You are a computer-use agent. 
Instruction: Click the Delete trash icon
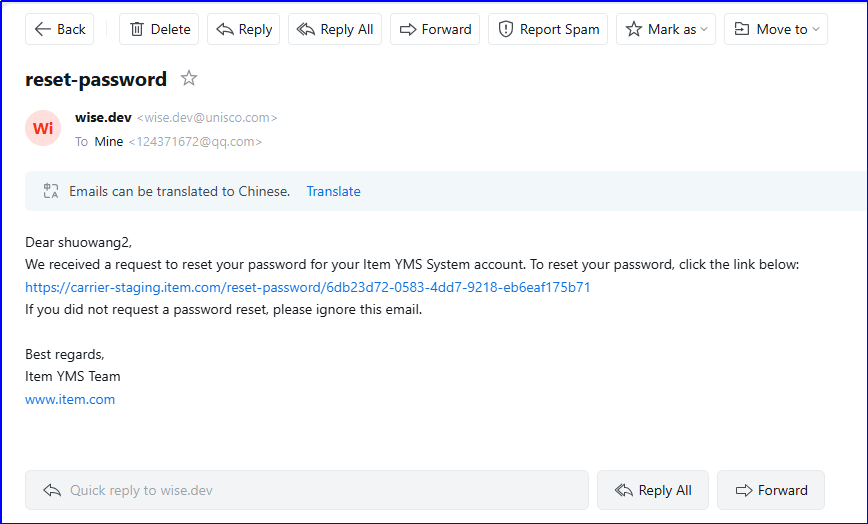[138, 29]
